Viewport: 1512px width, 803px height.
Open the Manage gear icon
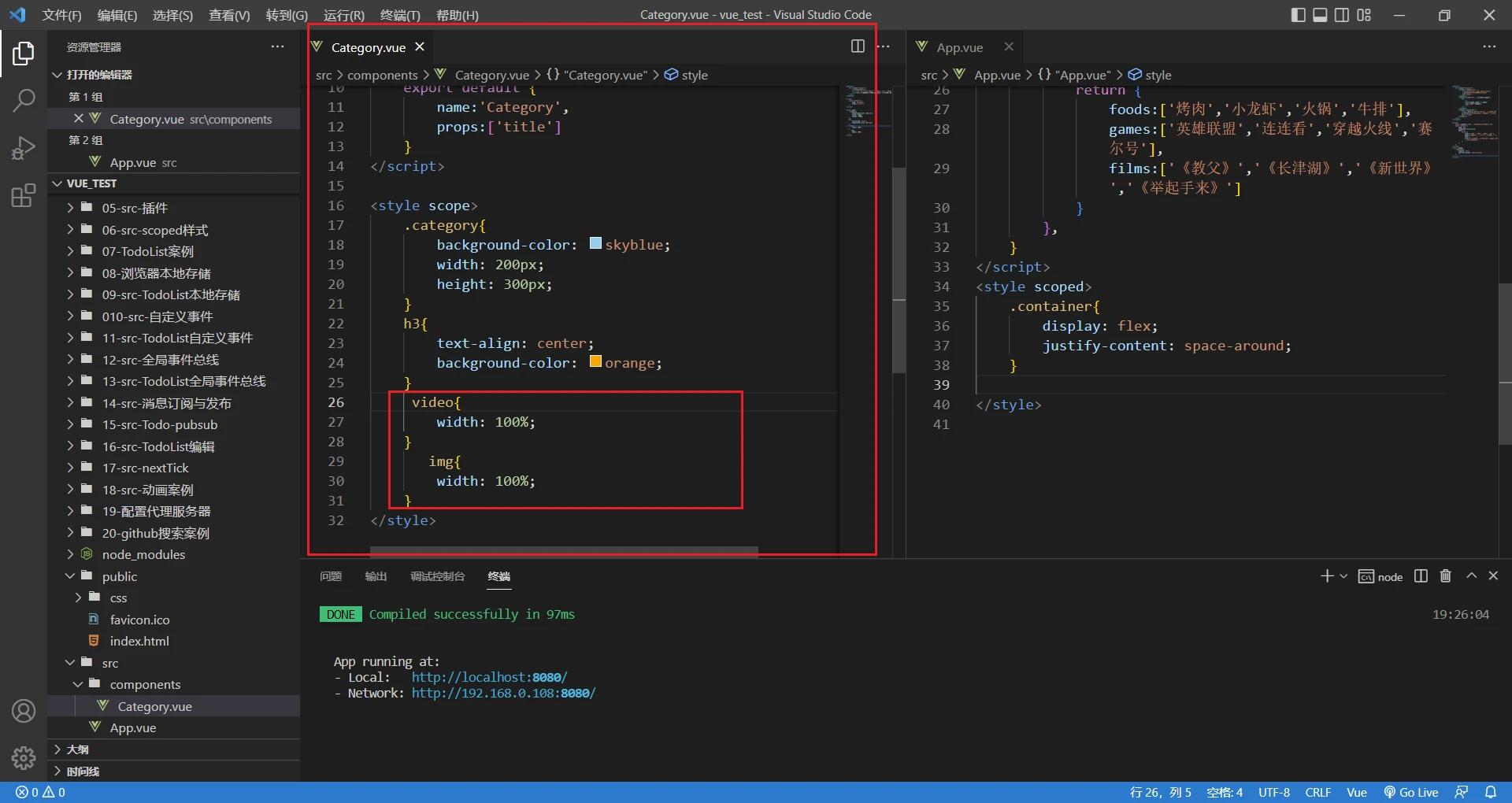(x=24, y=757)
